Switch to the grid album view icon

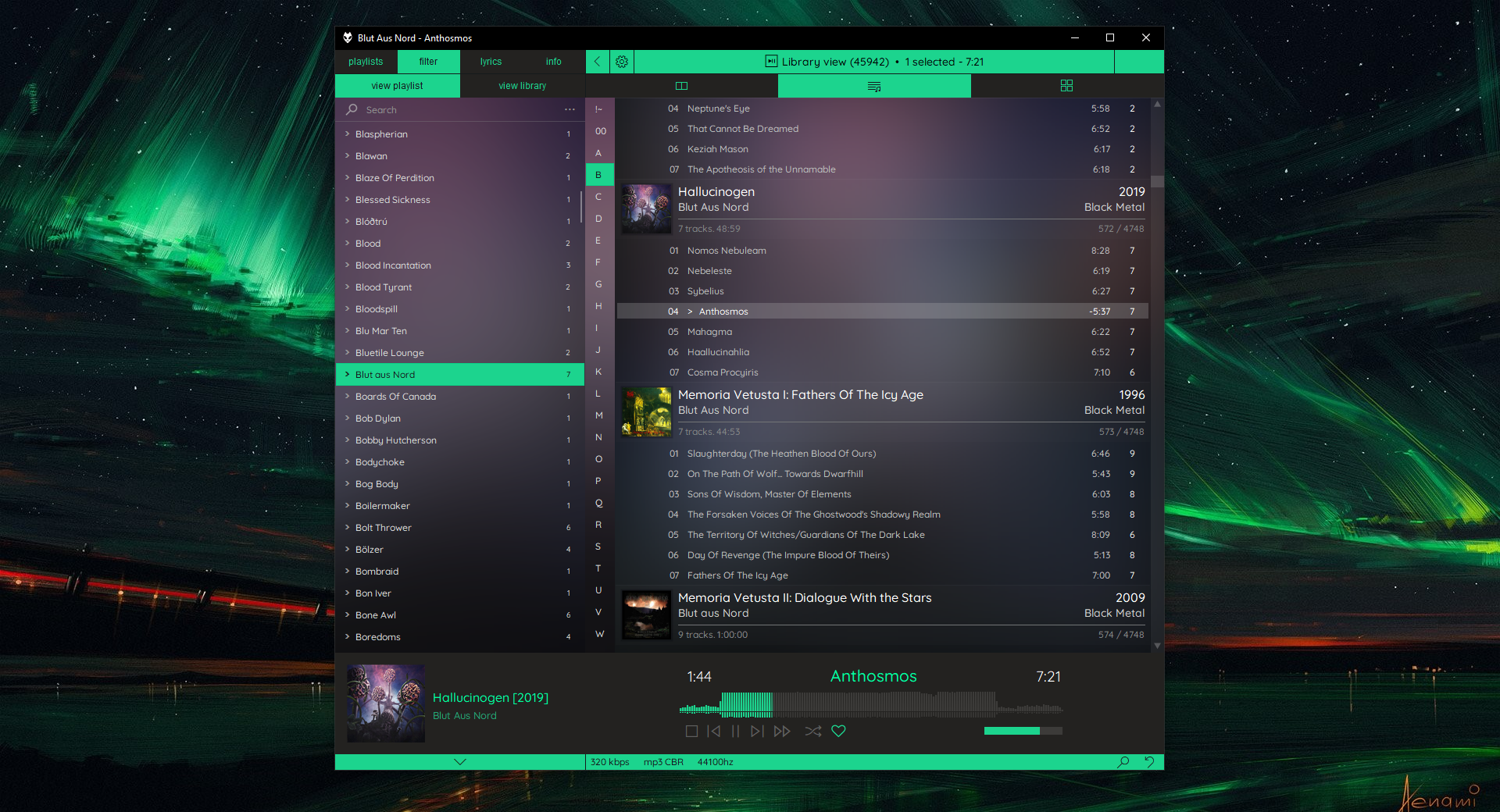[1066, 86]
